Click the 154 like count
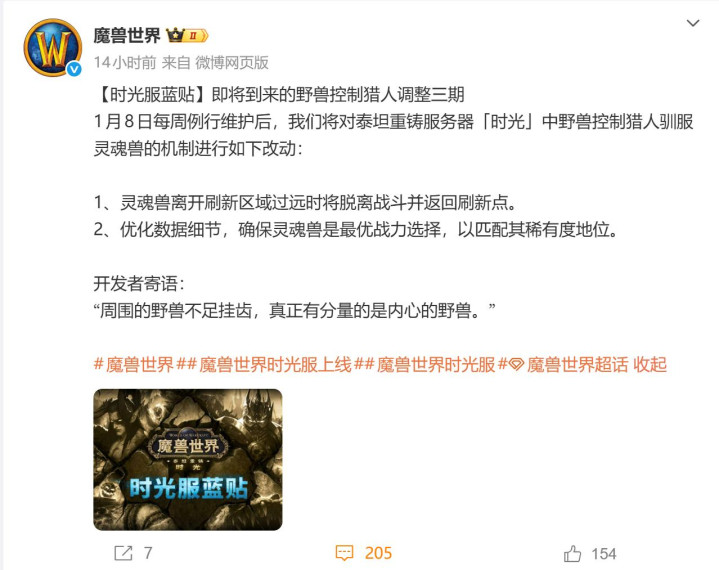This screenshot has width=719, height=570. coord(603,553)
